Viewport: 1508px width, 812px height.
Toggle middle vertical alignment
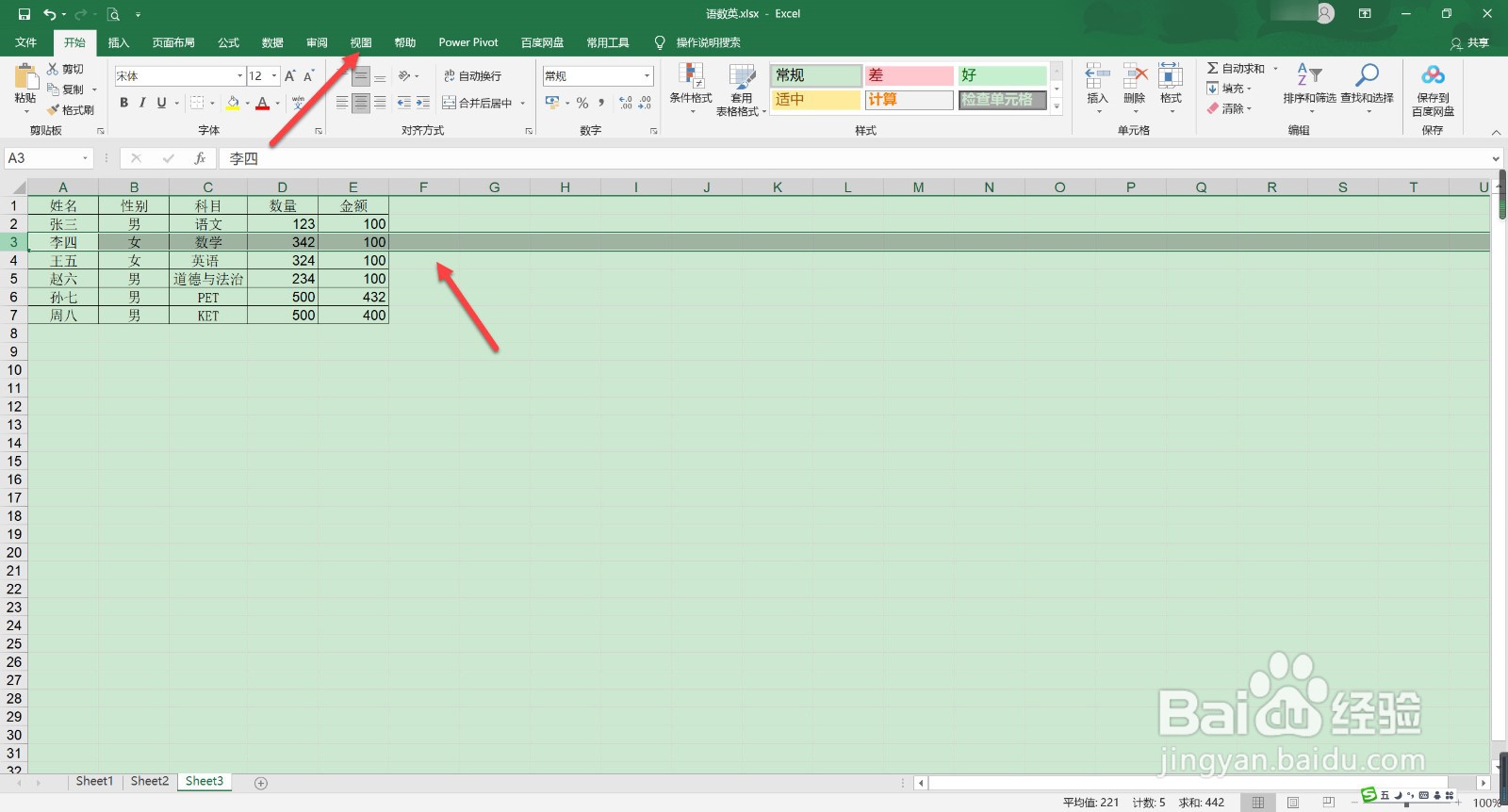tap(361, 76)
